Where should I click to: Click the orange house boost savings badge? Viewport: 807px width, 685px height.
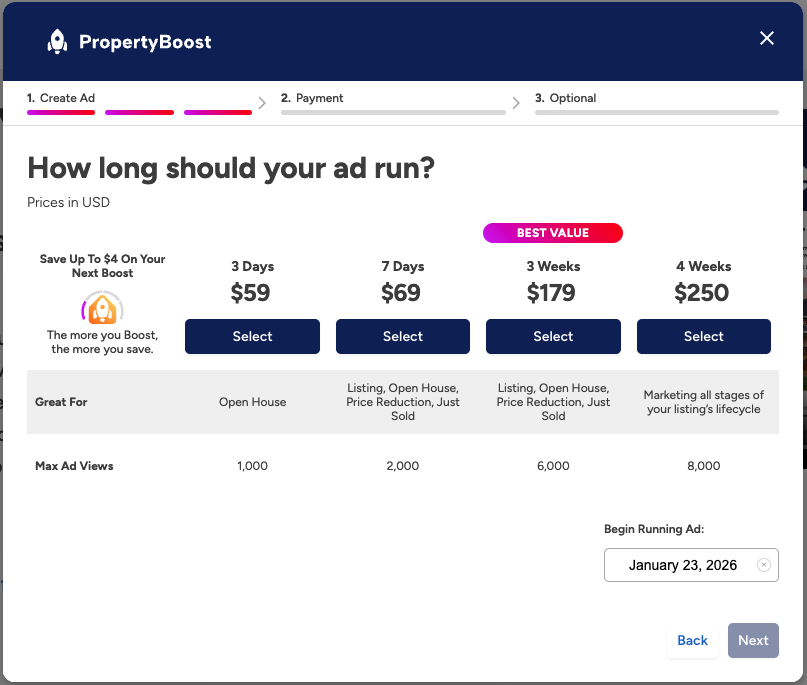102,309
